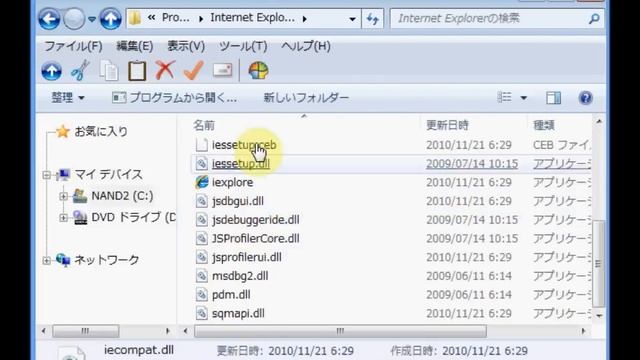Select the Pro... breadcrumb segment

coord(176,18)
